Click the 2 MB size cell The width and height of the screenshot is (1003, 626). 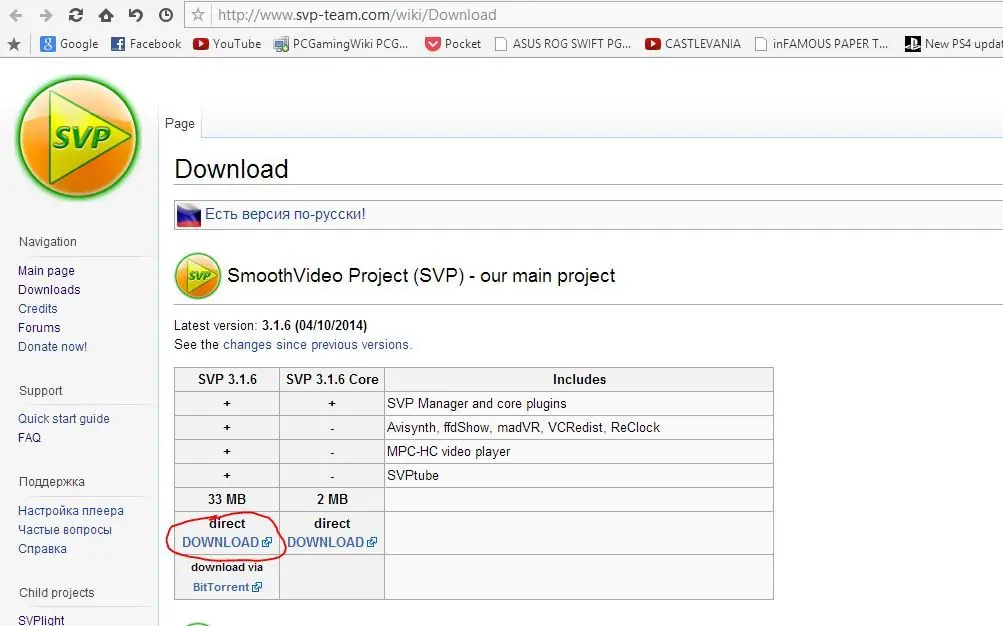pyautogui.click(x=332, y=499)
